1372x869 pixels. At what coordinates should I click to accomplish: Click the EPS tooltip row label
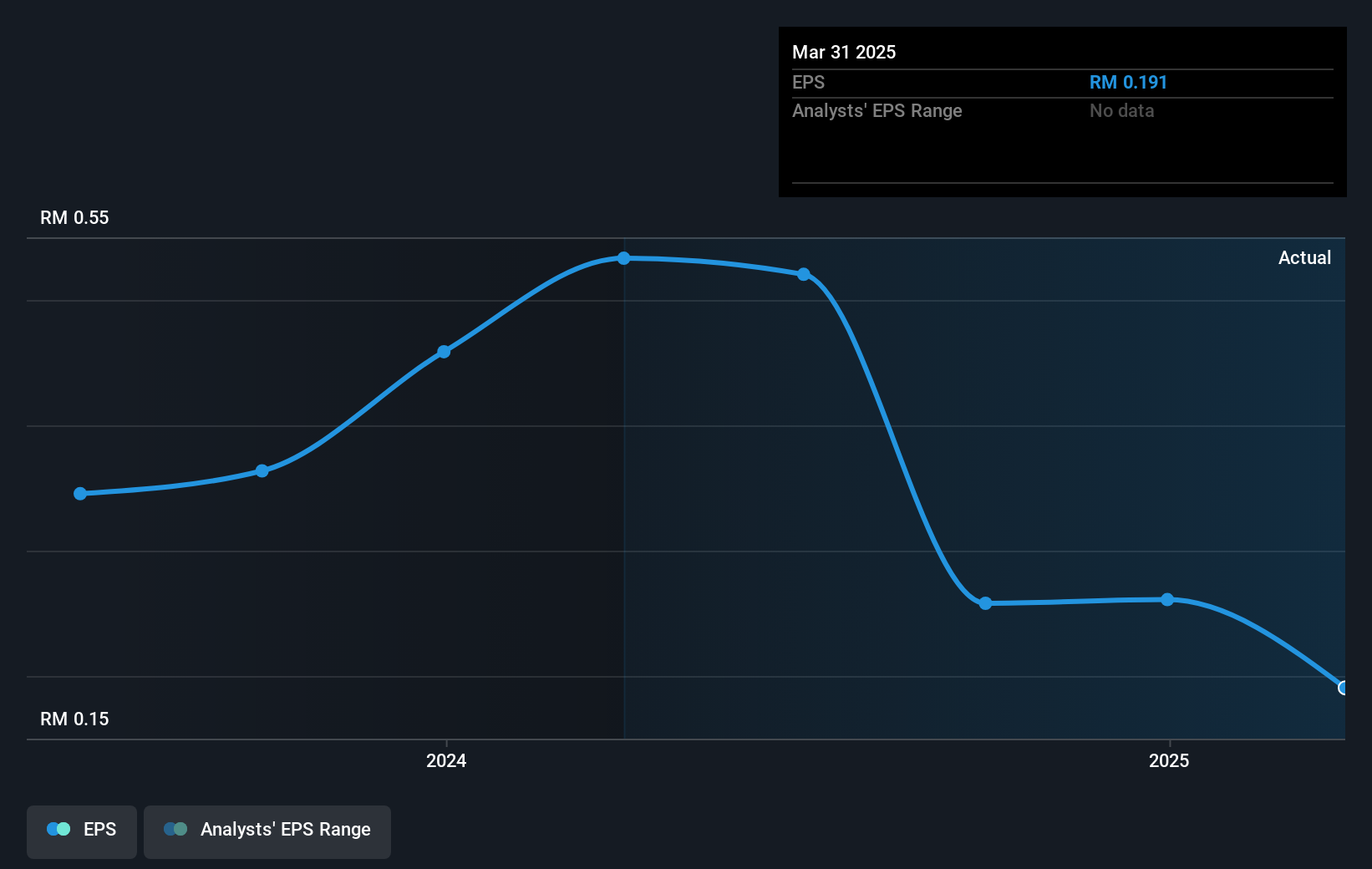point(808,83)
